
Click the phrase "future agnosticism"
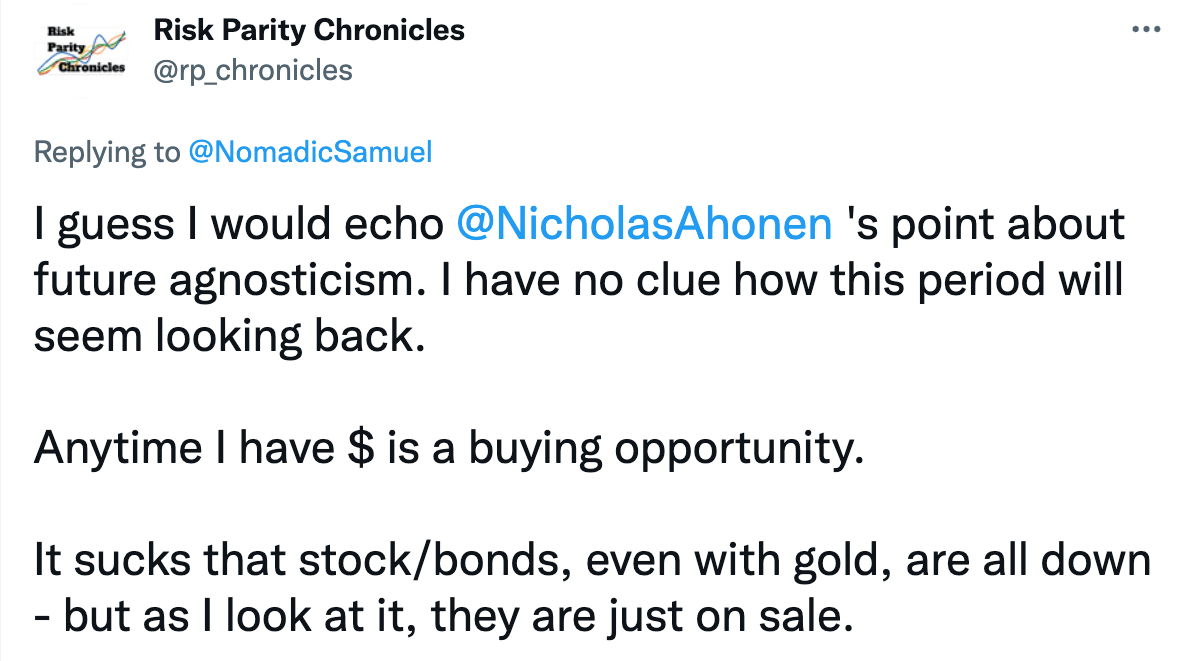click(x=225, y=281)
